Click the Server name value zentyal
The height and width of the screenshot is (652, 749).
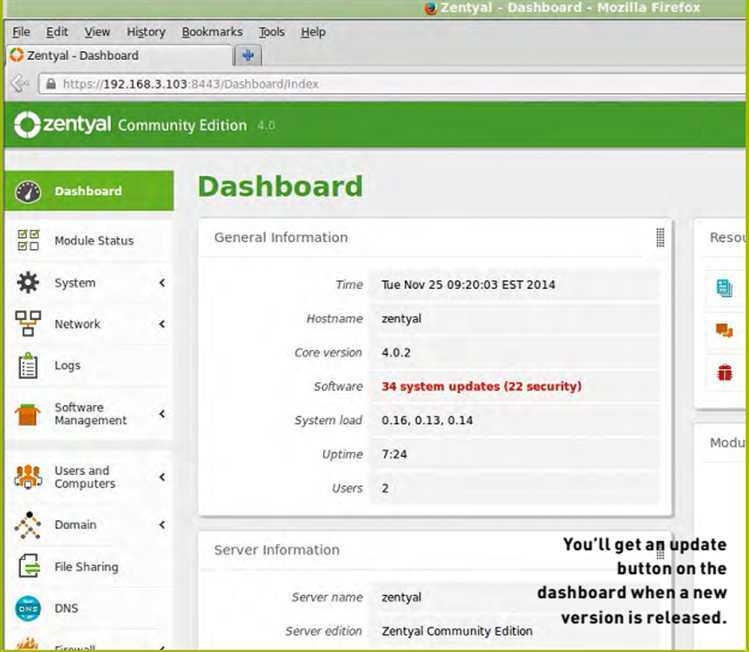click(401, 597)
